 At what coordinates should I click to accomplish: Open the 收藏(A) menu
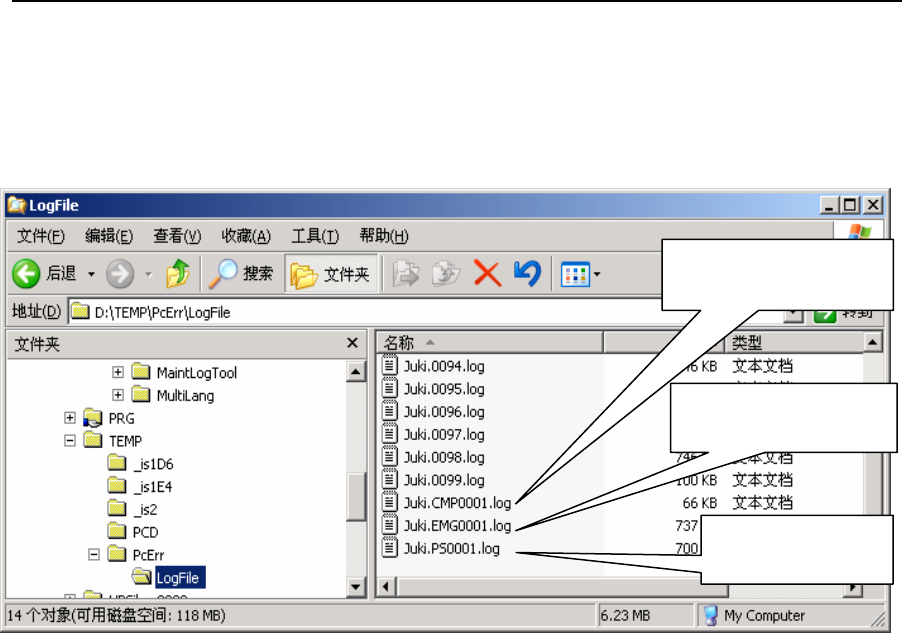[246, 236]
